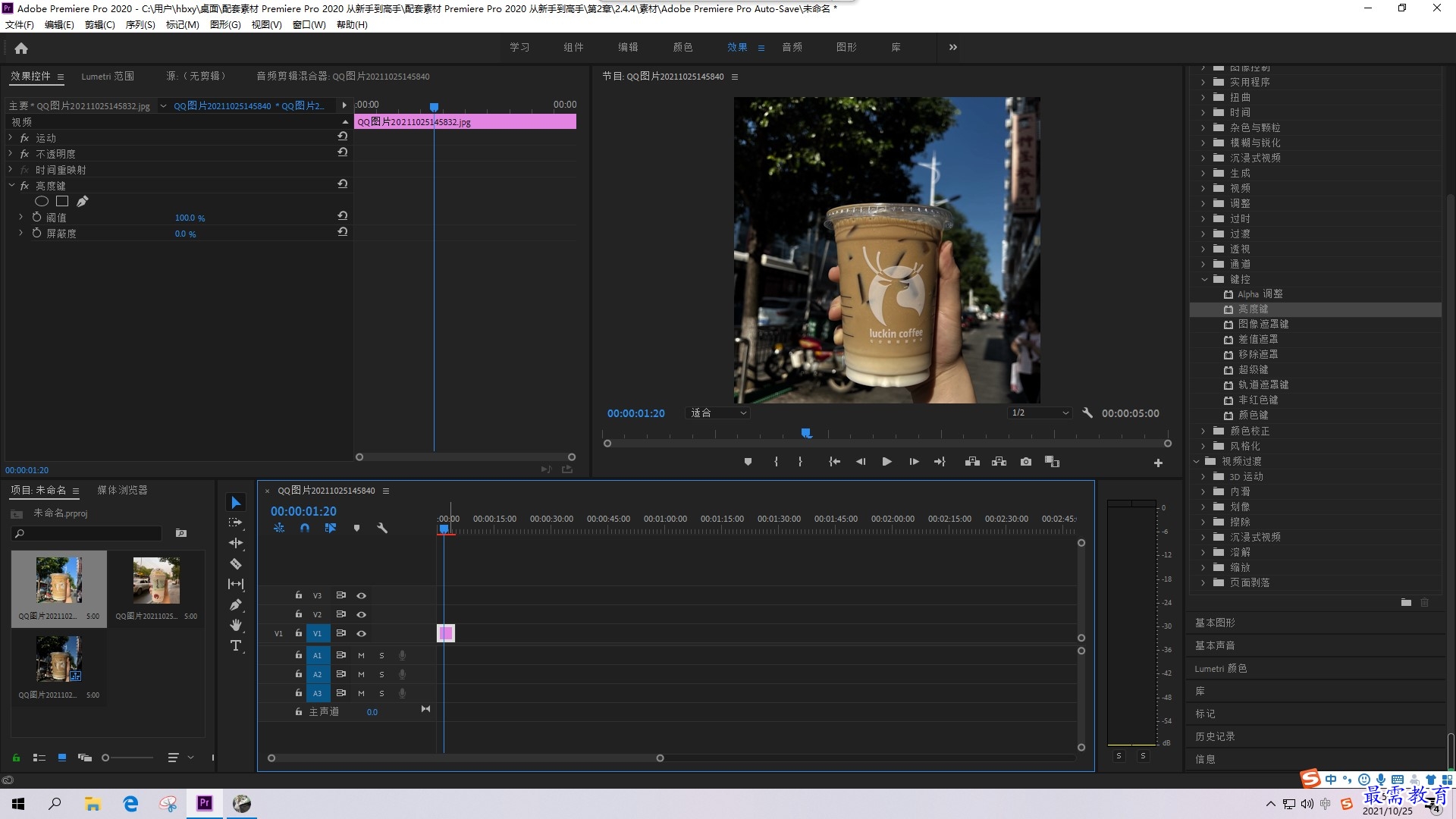The width and height of the screenshot is (1456, 819).
Task: Expand 颜色校正 effects folder
Action: pyautogui.click(x=1203, y=431)
